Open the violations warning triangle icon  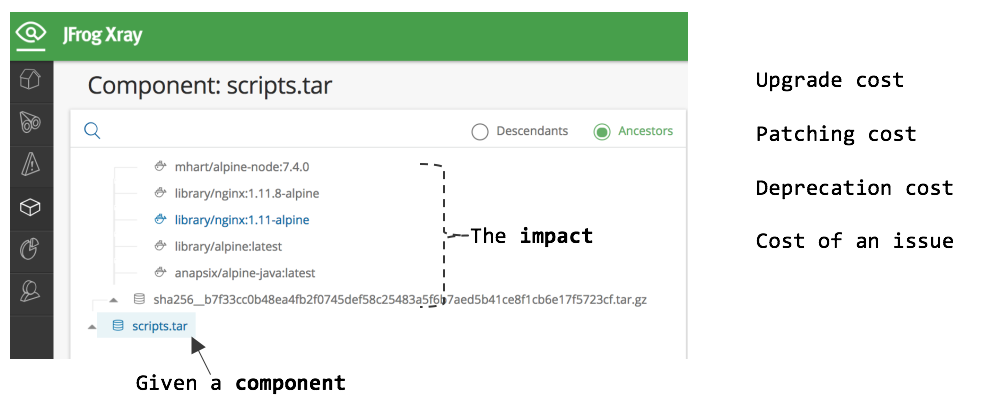click(31, 164)
